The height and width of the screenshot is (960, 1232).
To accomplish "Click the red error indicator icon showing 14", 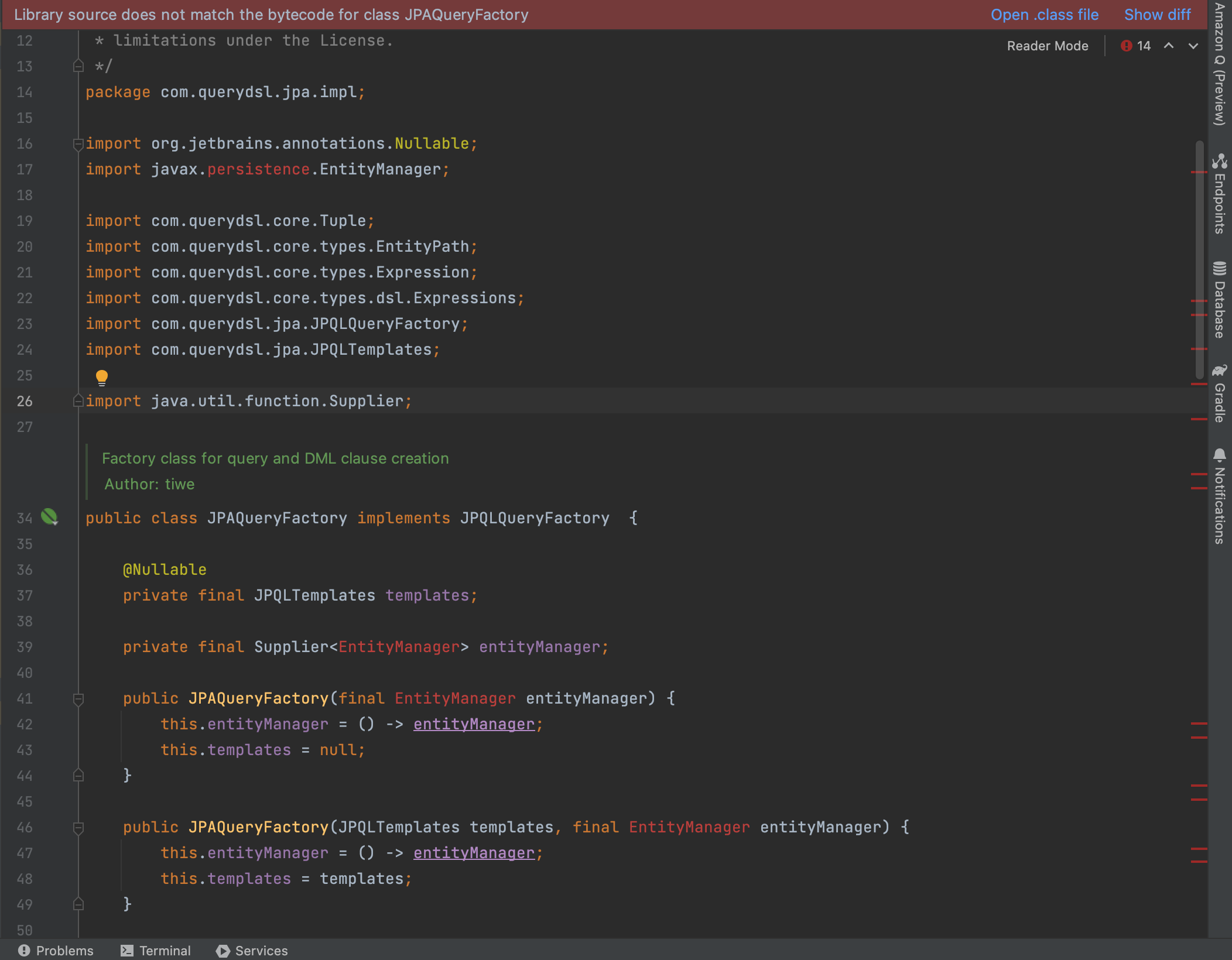I will tap(1126, 46).
